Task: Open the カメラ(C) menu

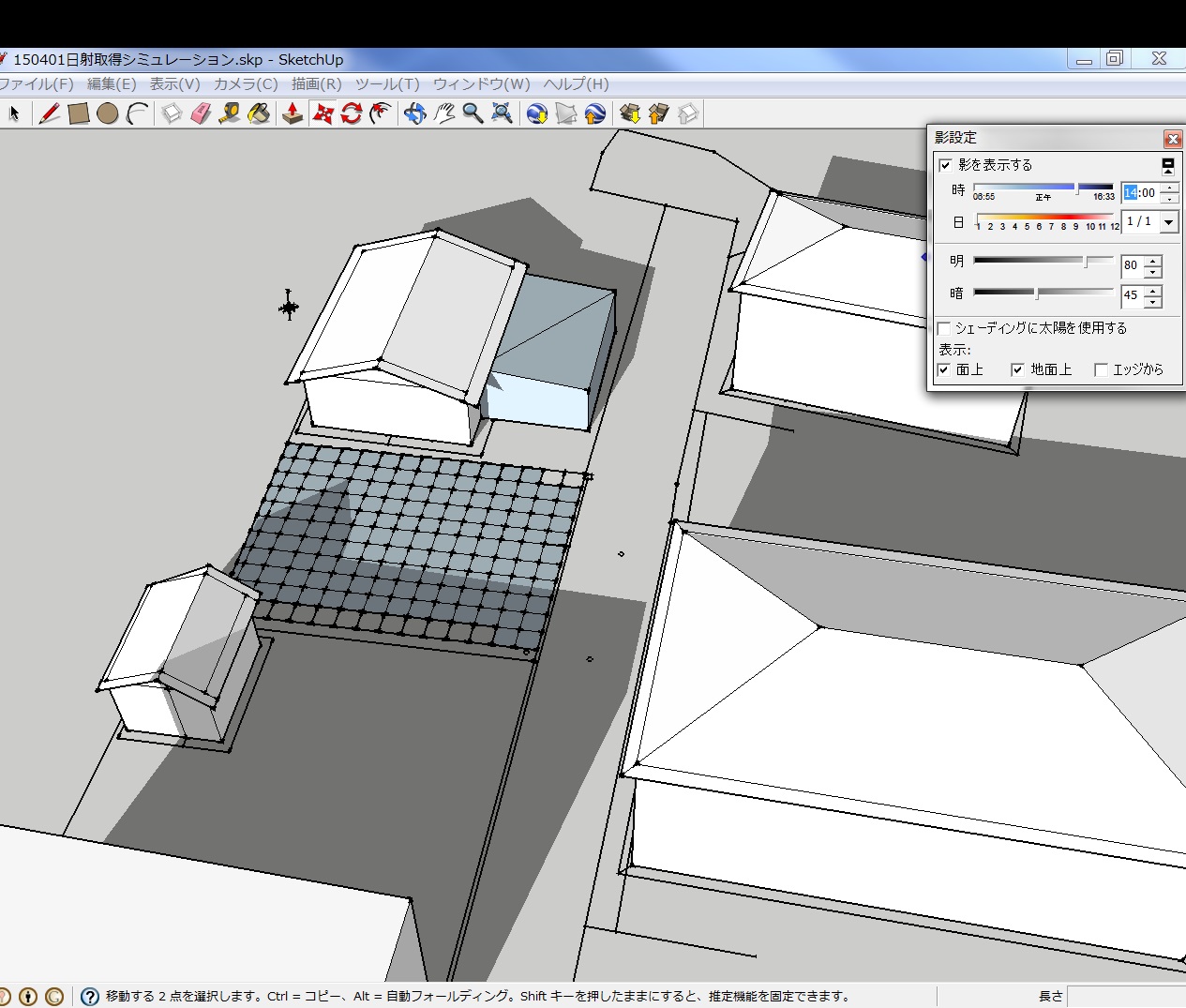Action: pyautogui.click(x=246, y=84)
